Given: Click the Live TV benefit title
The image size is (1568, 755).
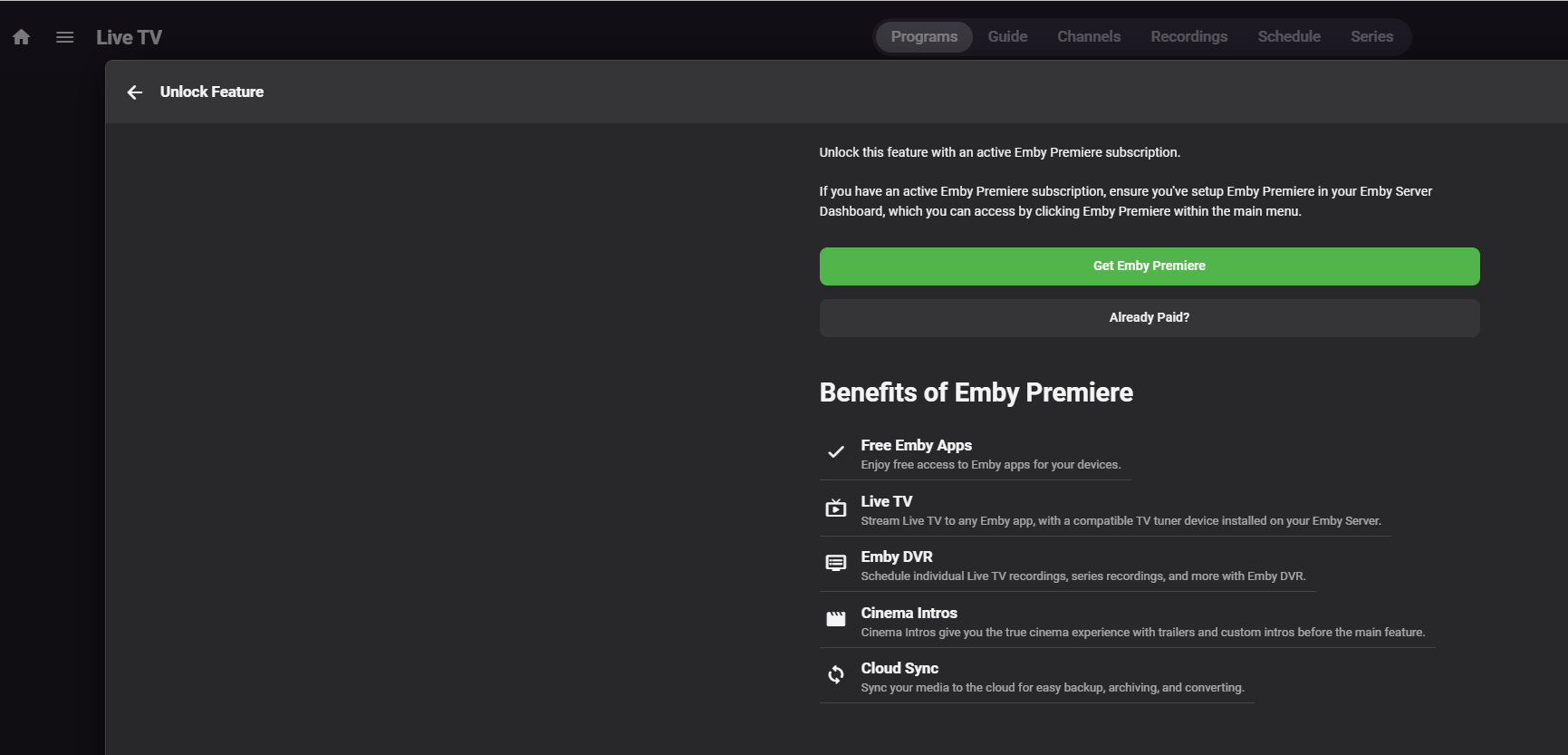Looking at the screenshot, I should click(887, 501).
